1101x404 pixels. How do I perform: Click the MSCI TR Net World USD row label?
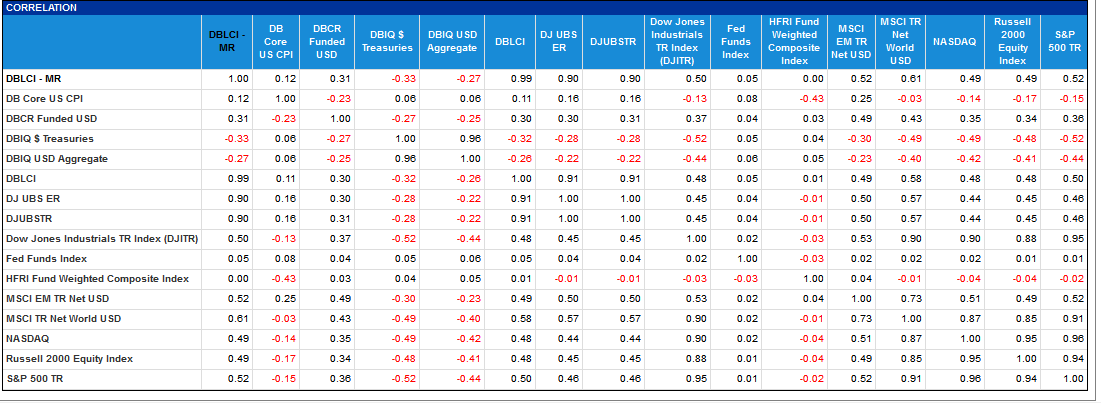coord(63,318)
